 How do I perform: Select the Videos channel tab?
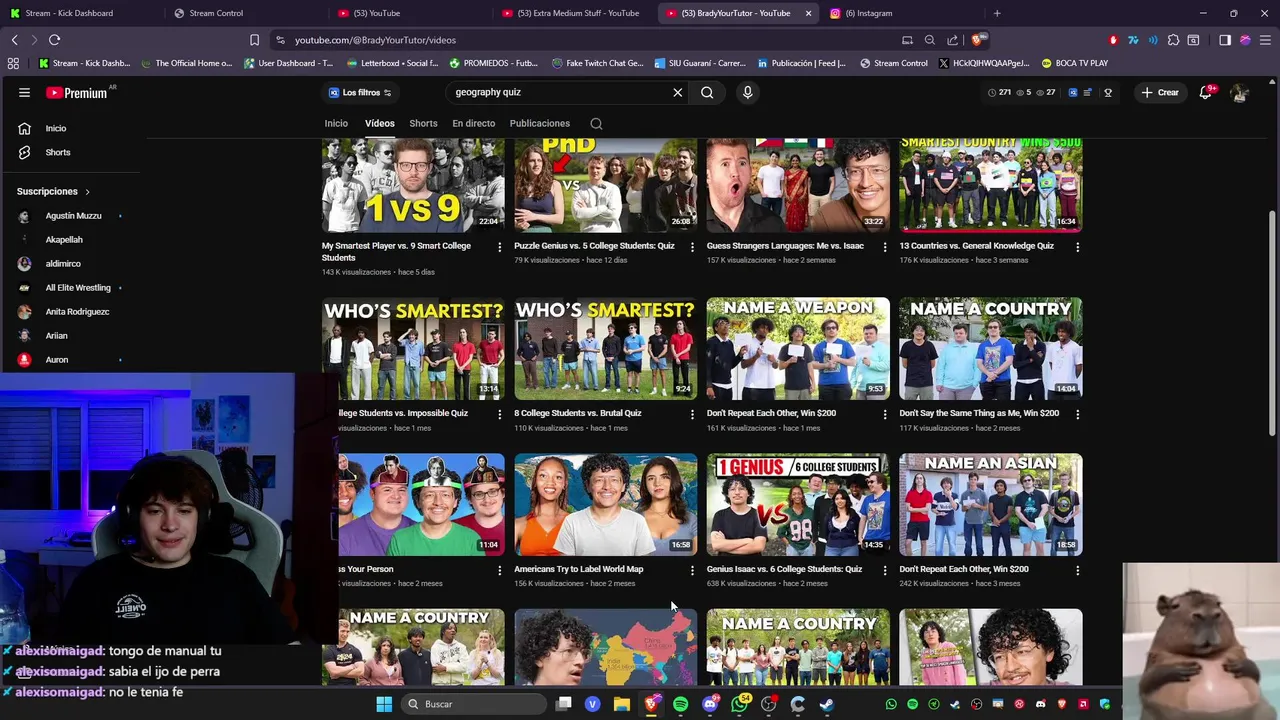tap(379, 123)
